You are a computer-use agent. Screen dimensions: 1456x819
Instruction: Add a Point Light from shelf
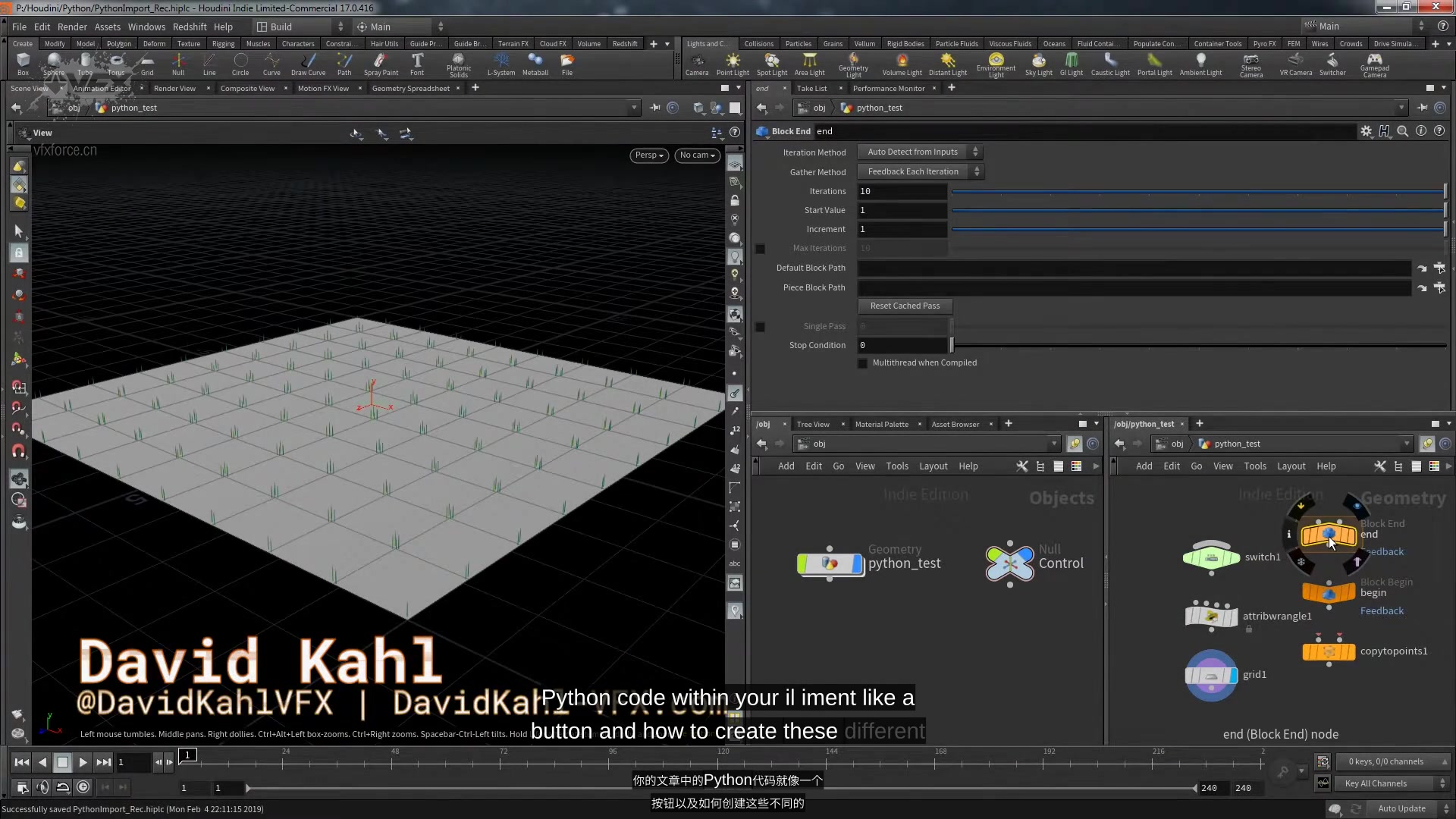click(x=733, y=64)
